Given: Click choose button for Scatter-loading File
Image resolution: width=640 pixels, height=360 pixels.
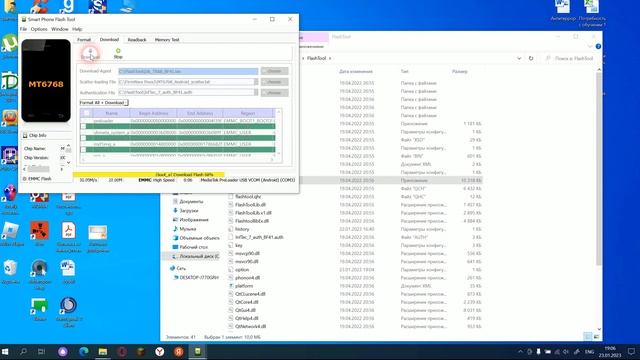Looking at the screenshot, I should [275, 82].
